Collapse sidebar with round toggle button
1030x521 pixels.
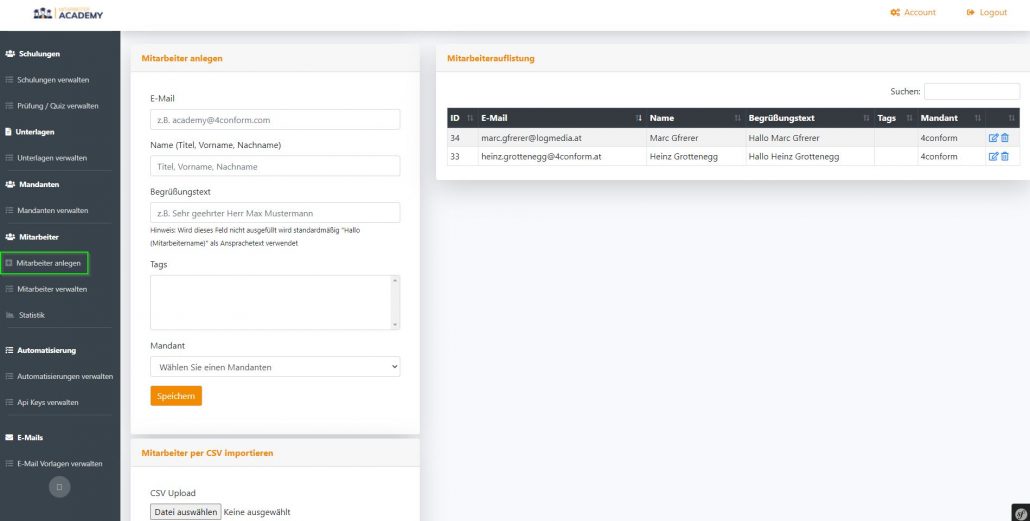click(60, 487)
